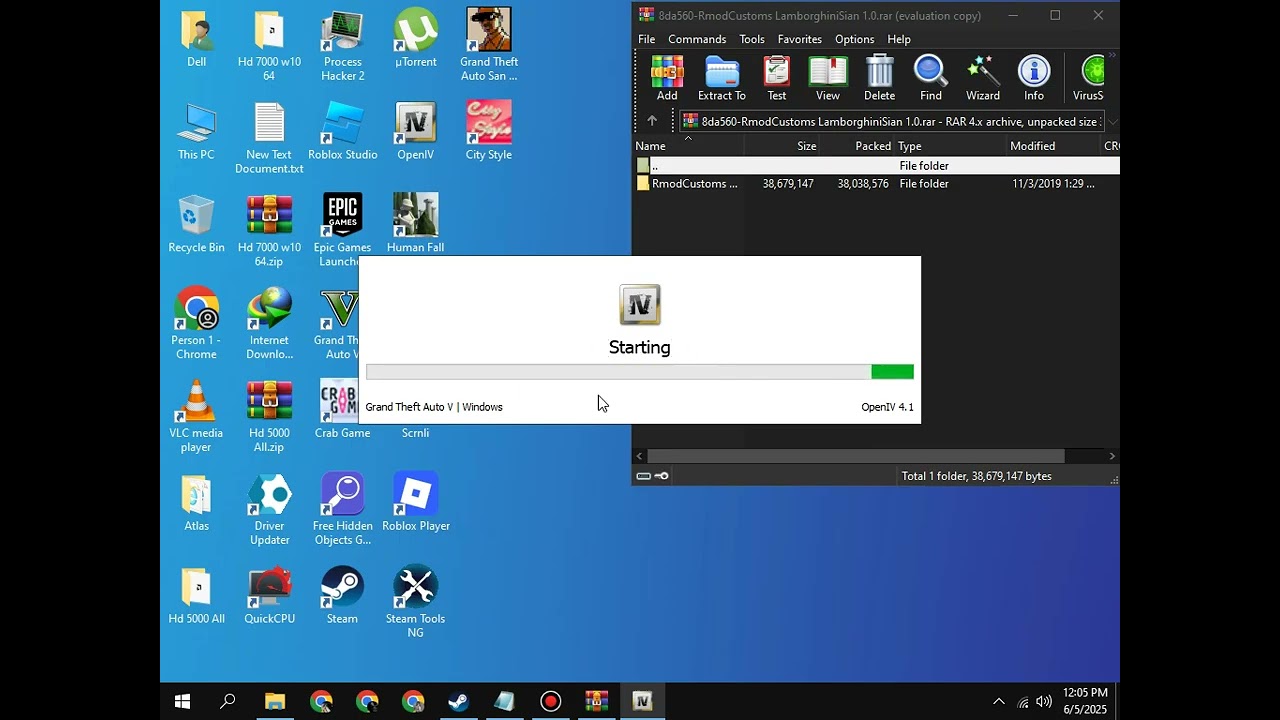Click Extract To in WinRAR toolbar
Image resolution: width=1280 pixels, height=720 pixels.
tap(721, 78)
